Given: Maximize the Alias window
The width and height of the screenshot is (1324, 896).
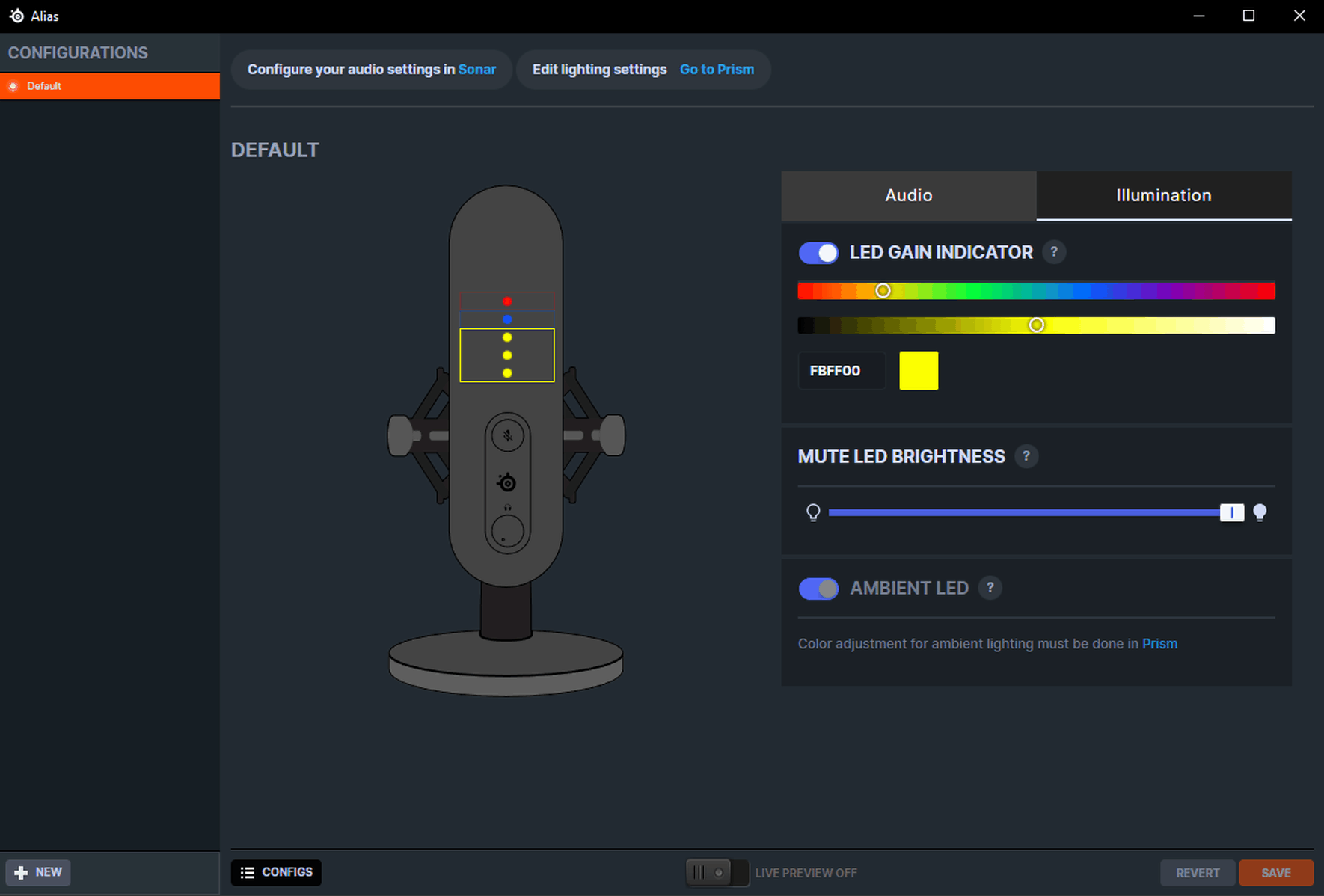Looking at the screenshot, I should [1248, 16].
